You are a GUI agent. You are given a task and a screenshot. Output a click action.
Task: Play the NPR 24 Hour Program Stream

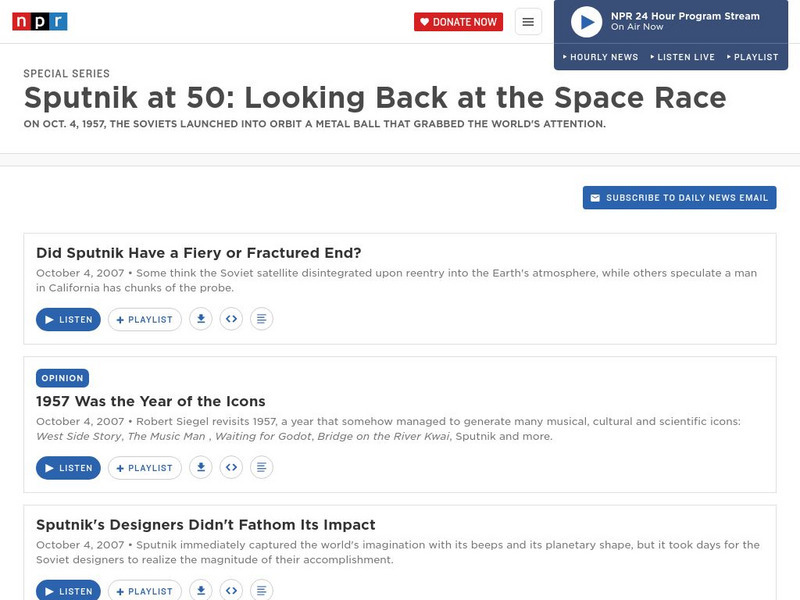click(x=586, y=22)
